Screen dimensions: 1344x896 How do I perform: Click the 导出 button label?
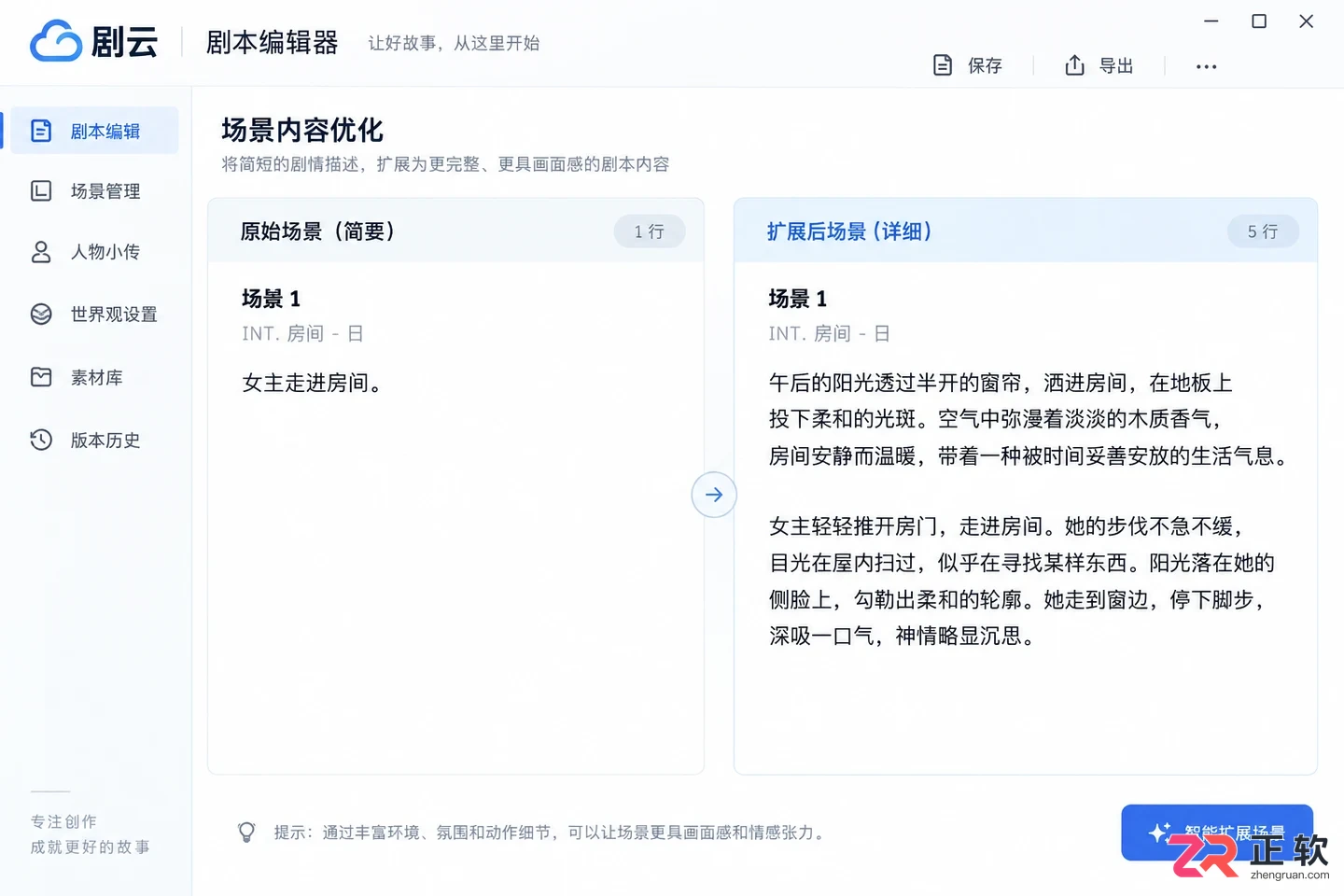[1116, 65]
